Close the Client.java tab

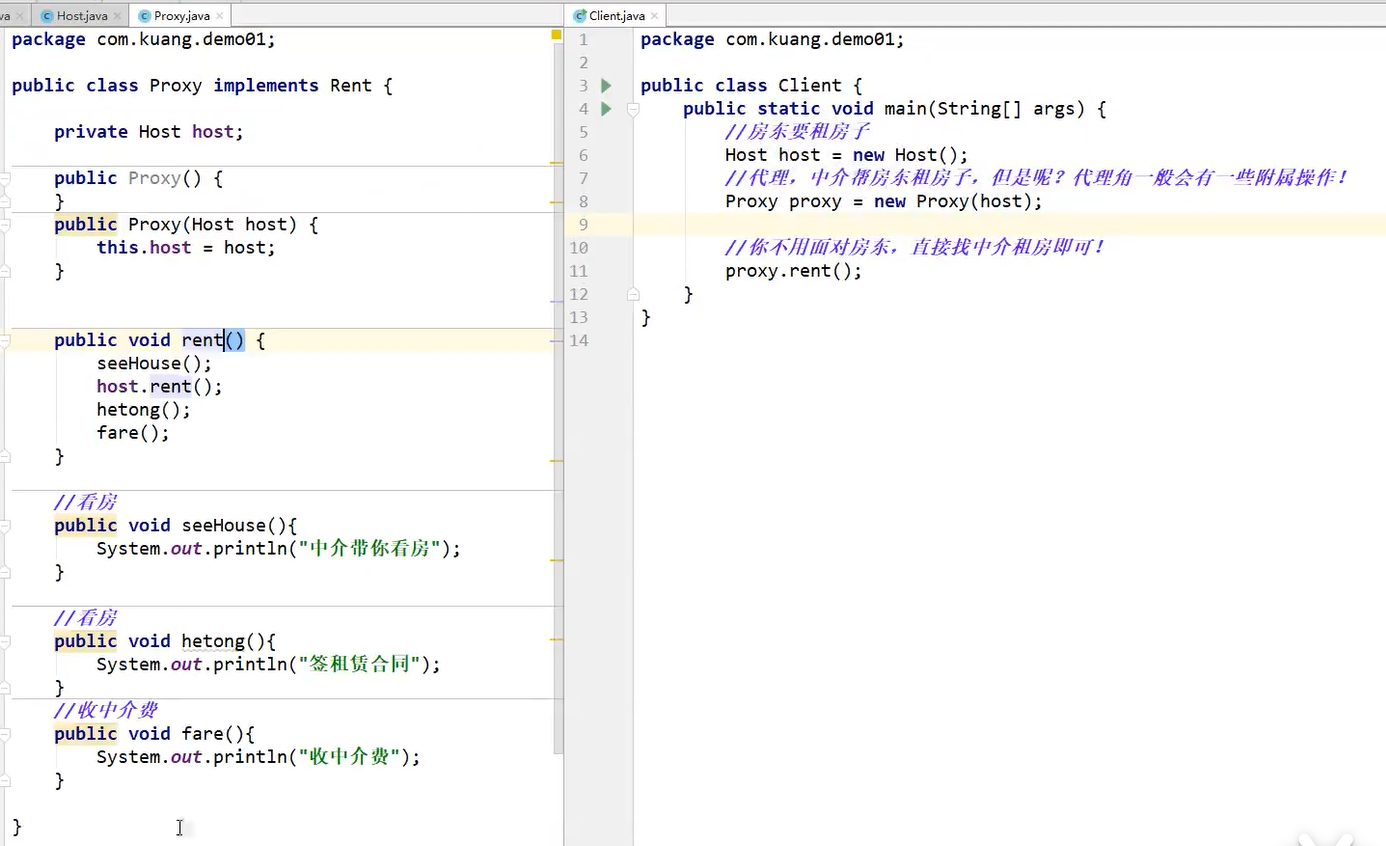(x=654, y=16)
